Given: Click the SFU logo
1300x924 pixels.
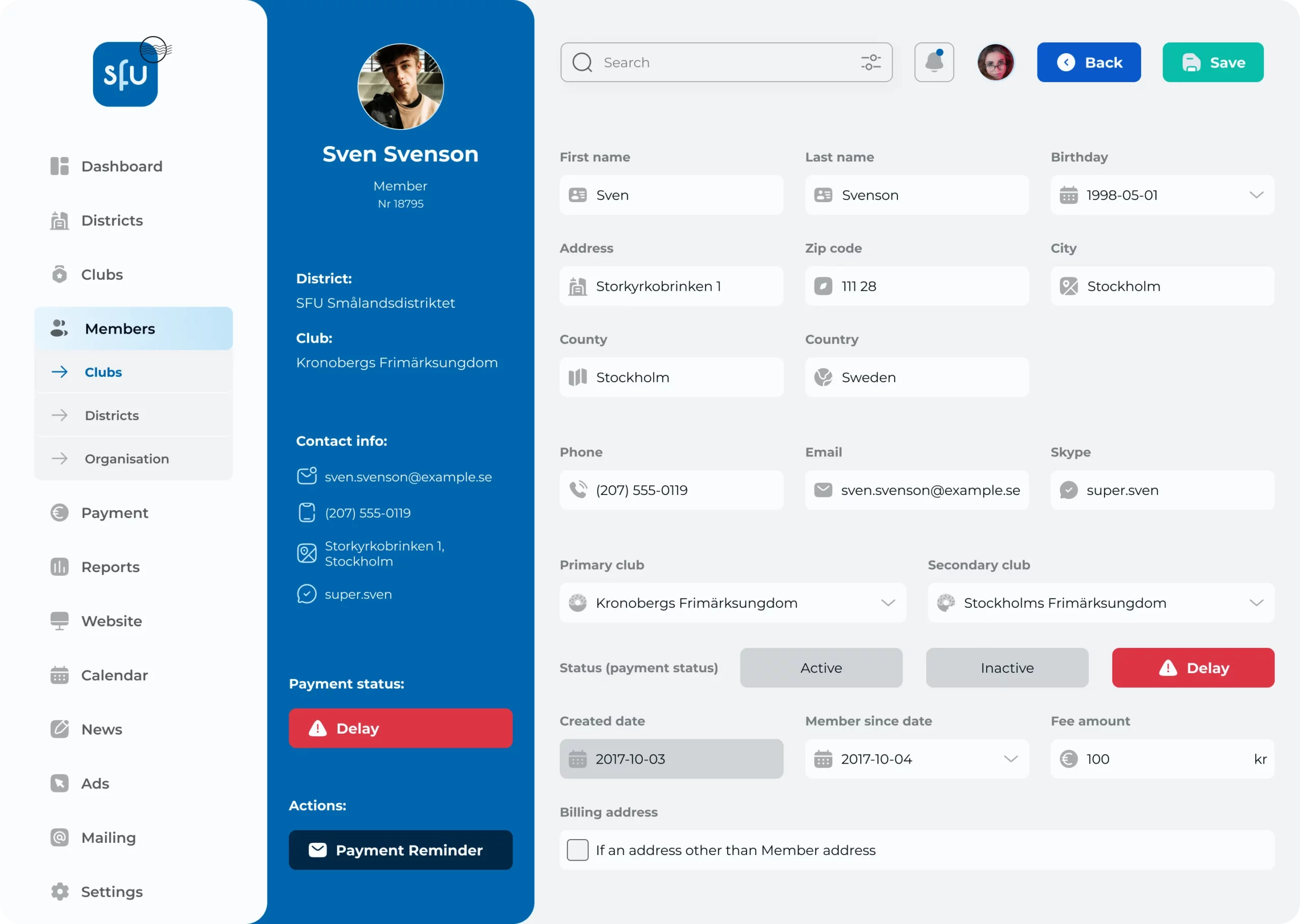Looking at the screenshot, I should click(126, 74).
